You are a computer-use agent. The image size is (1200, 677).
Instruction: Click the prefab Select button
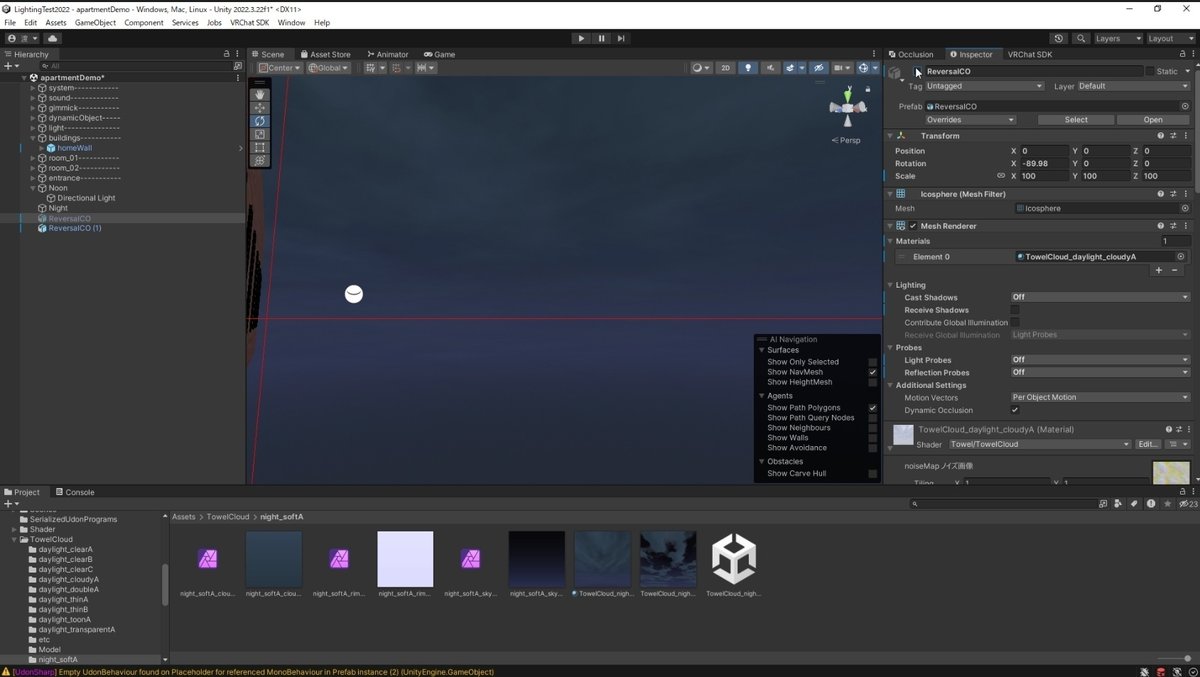pos(1076,120)
